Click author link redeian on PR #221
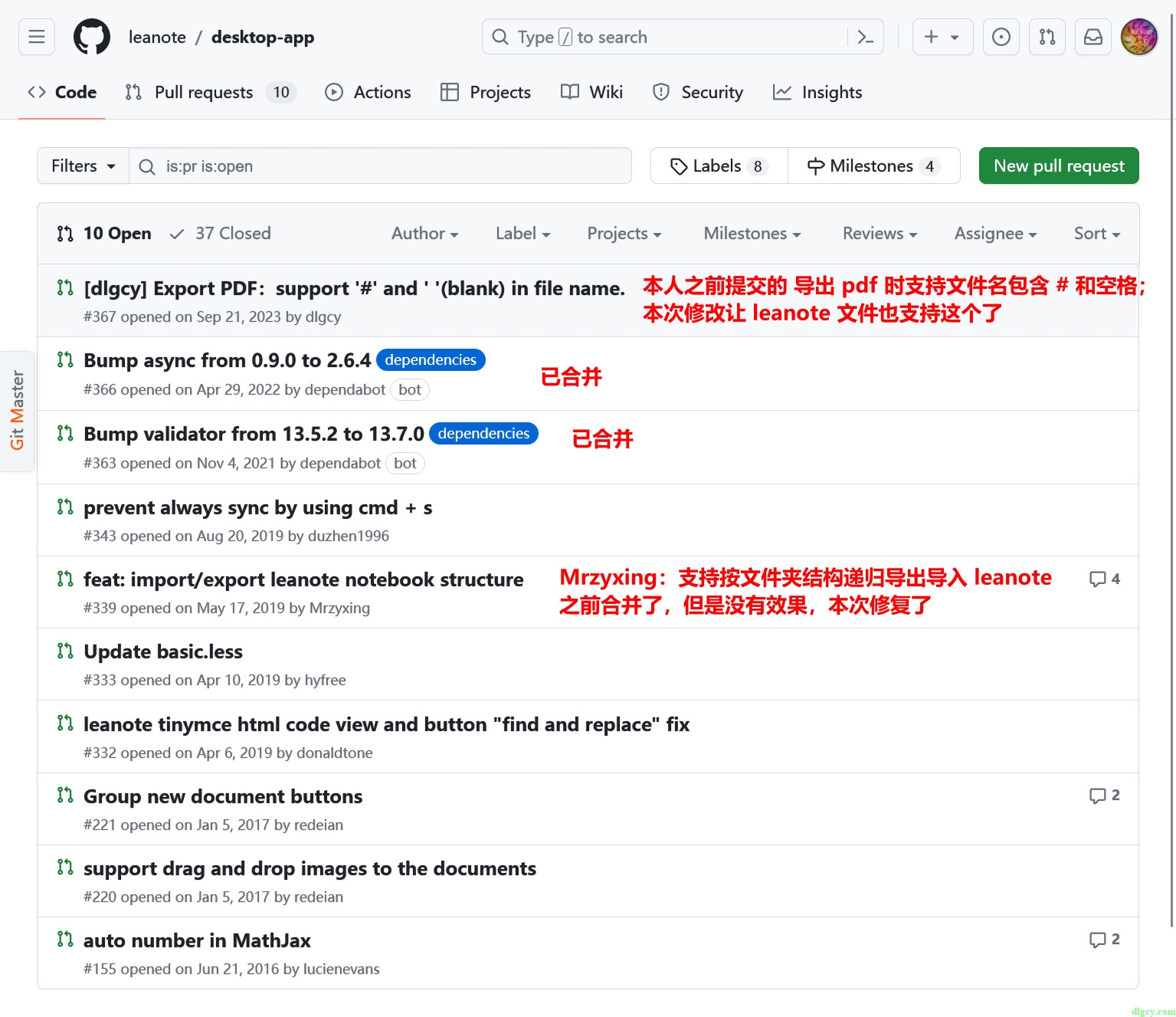 point(319,825)
